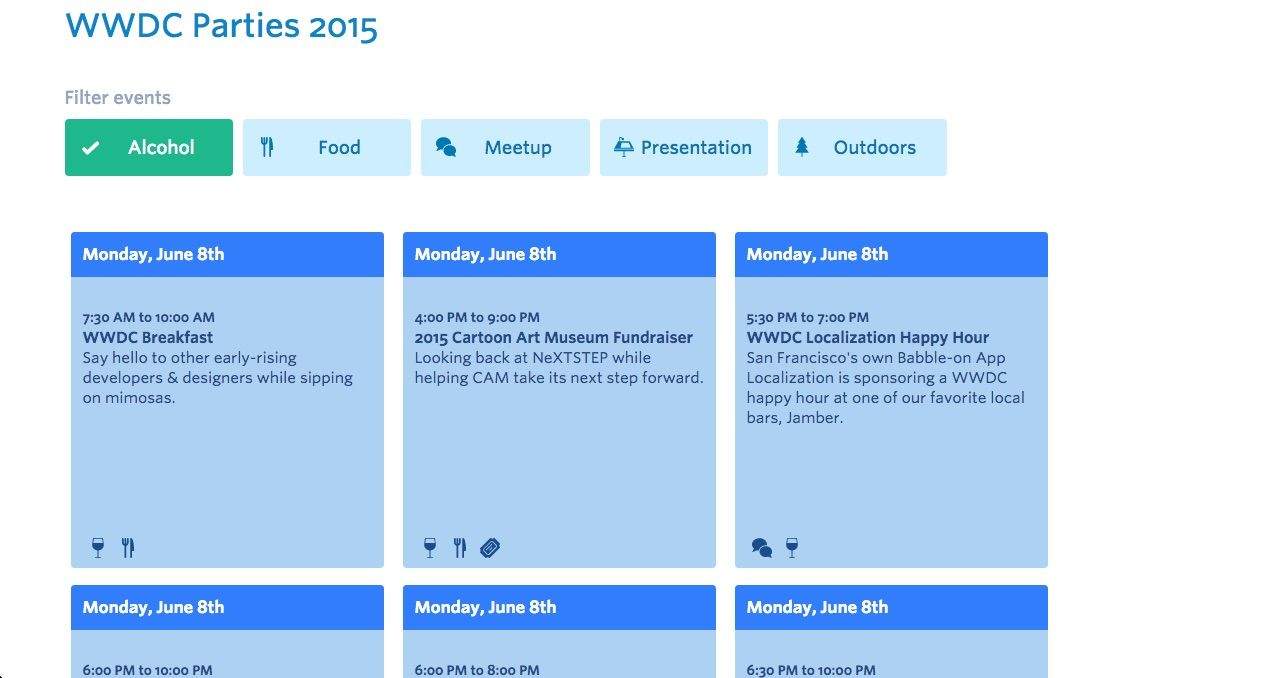Image resolution: width=1262 pixels, height=678 pixels.
Task: Click the wine glass icon on Cartoon Art Museum card
Action: (430, 547)
